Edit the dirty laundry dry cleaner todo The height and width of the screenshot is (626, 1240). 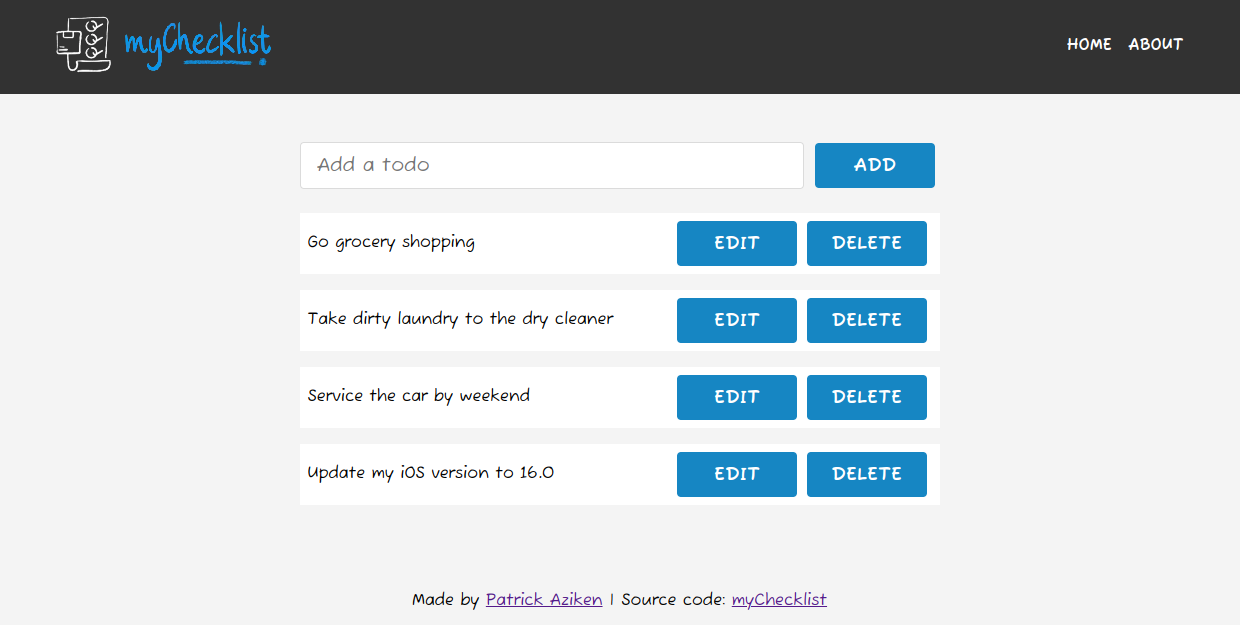[736, 320]
